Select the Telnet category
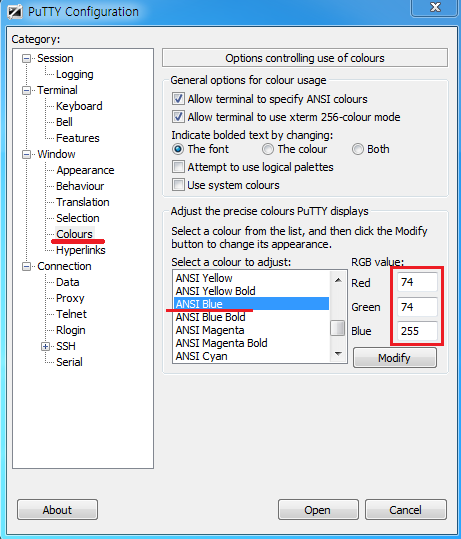 [72, 314]
